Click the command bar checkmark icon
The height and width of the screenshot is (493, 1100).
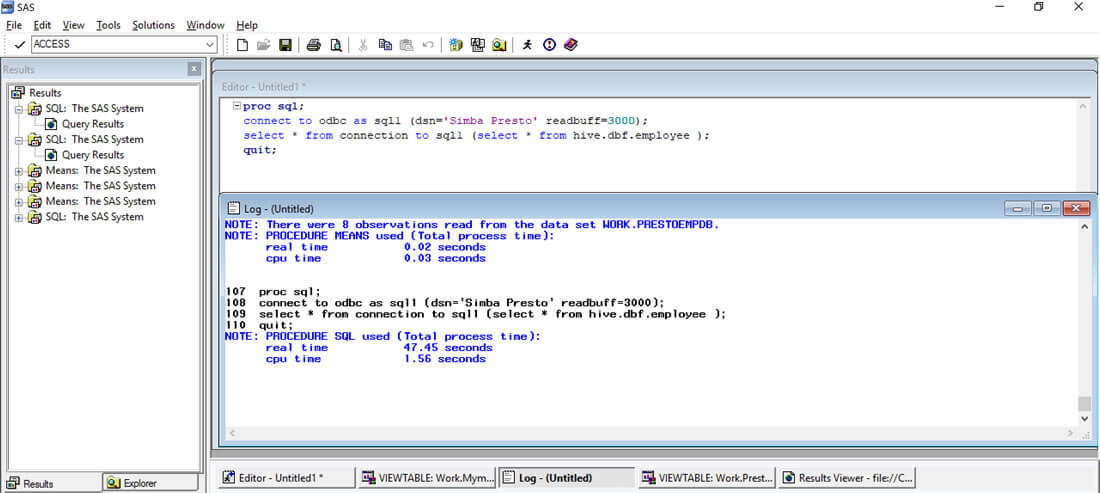tap(20, 44)
